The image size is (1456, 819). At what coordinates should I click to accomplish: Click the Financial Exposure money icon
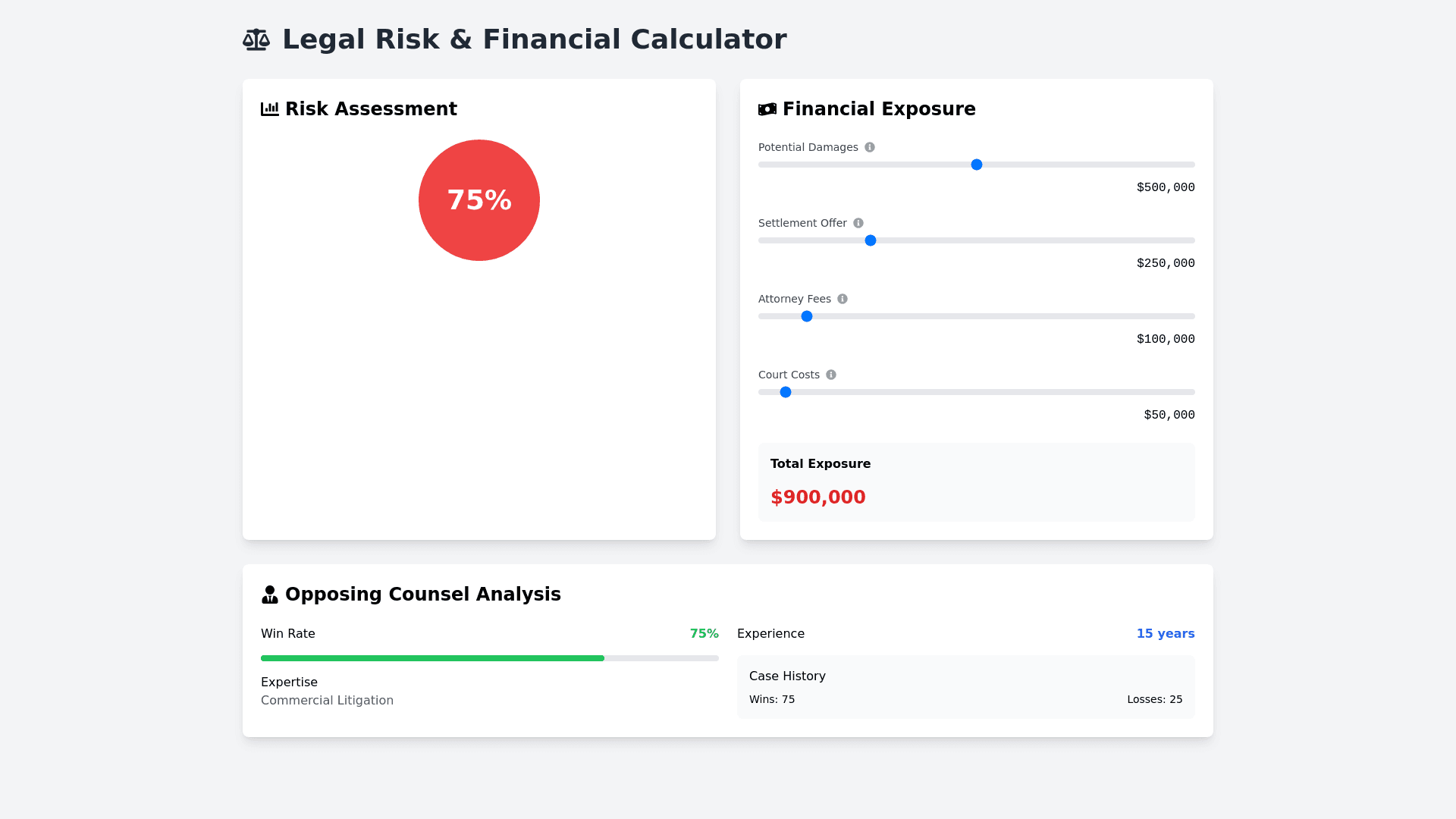(x=767, y=109)
